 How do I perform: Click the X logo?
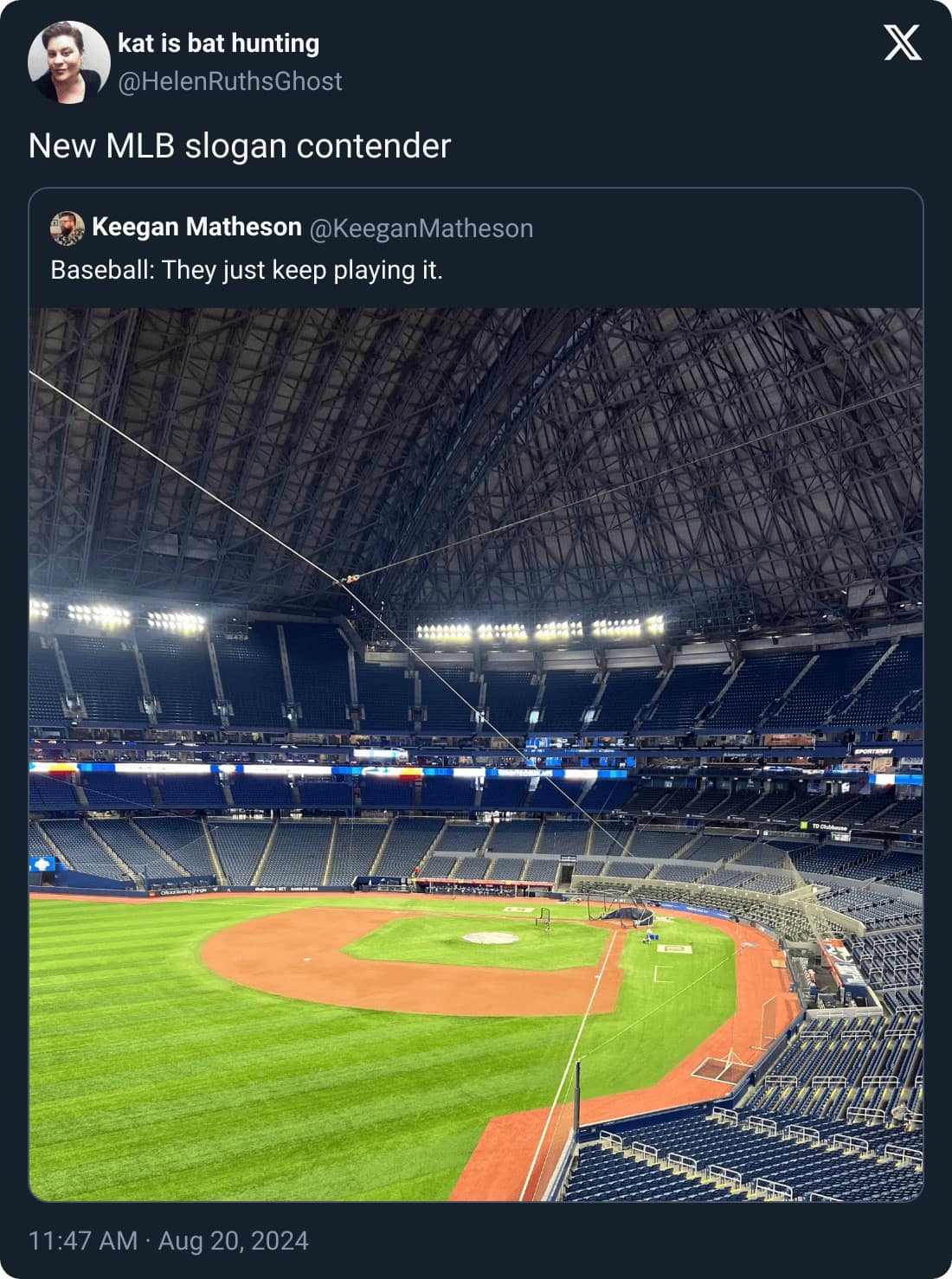pos(902,42)
